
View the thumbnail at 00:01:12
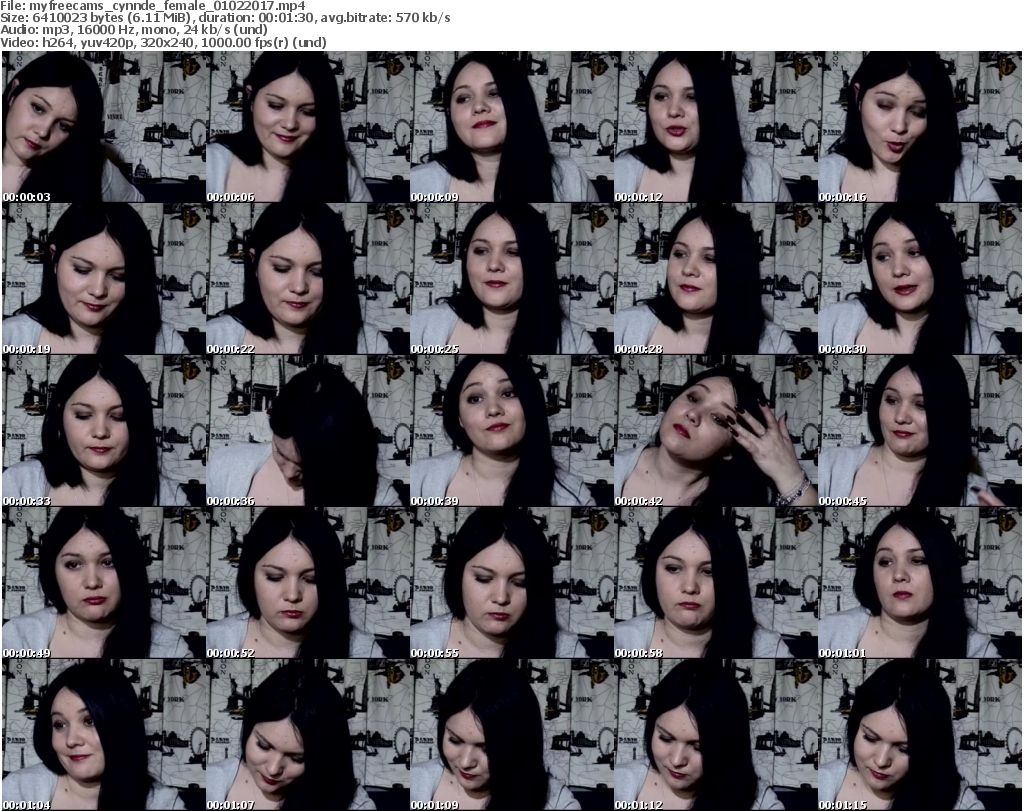coord(716,735)
